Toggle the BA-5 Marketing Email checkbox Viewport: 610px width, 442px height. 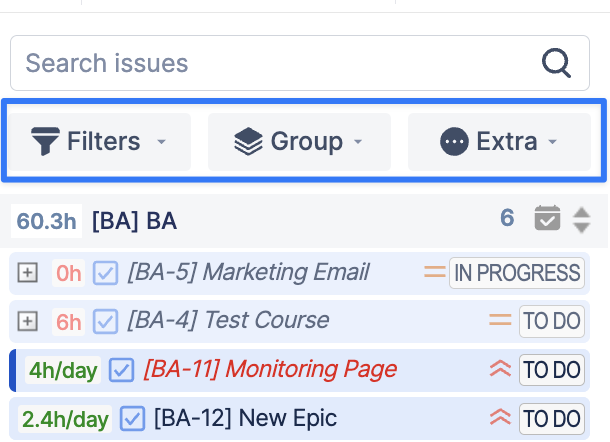click(105, 272)
